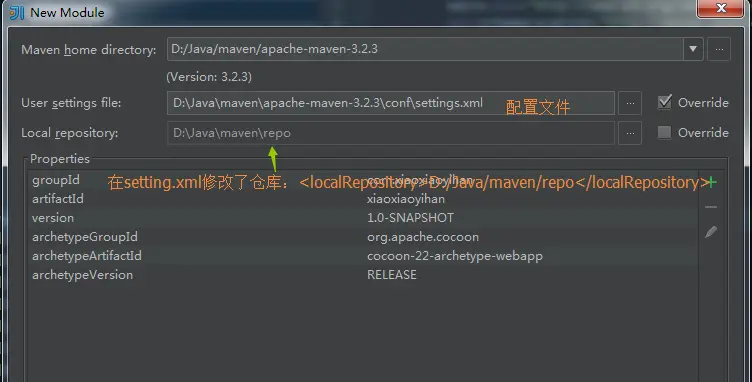Select the archetypeArtifactId property row
The width and height of the screenshot is (752, 382).
(x=363, y=256)
